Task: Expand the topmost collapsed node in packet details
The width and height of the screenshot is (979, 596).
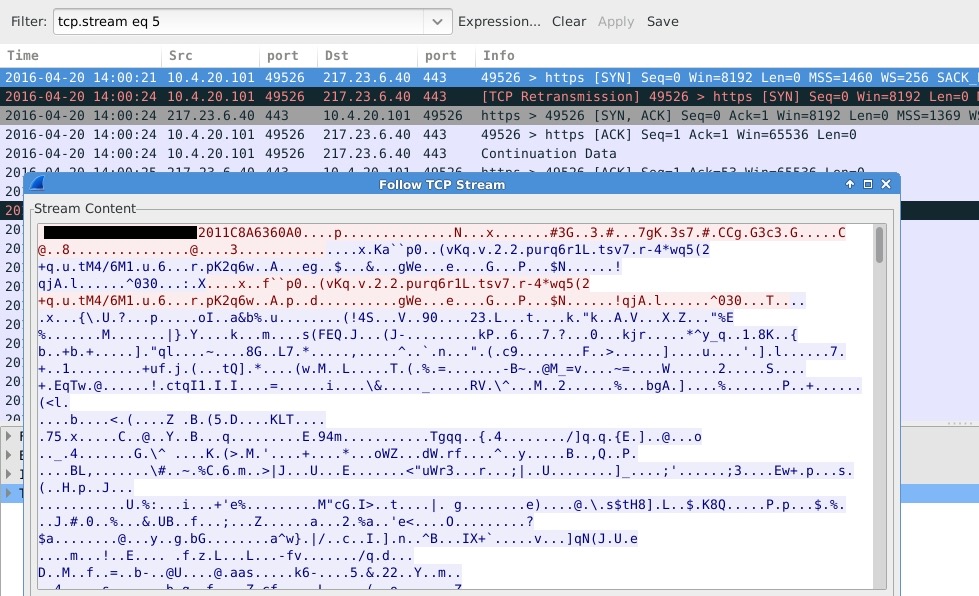Action: 10,437
